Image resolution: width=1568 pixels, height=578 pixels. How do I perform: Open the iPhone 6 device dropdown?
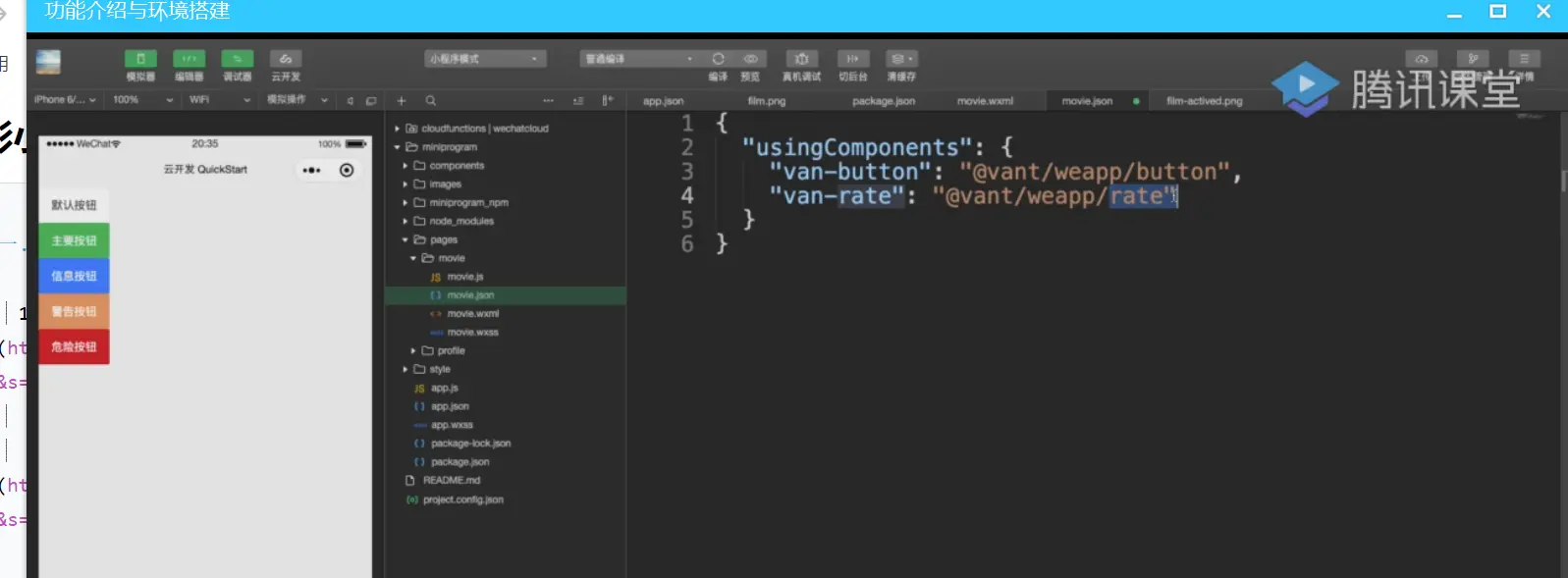point(65,100)
